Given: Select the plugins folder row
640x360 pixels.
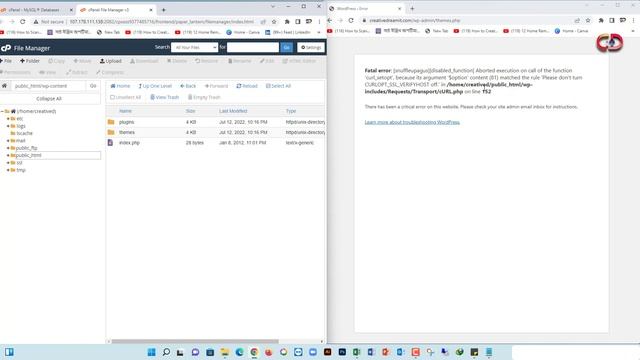Looking at the screenshot, I should [216, 122].
